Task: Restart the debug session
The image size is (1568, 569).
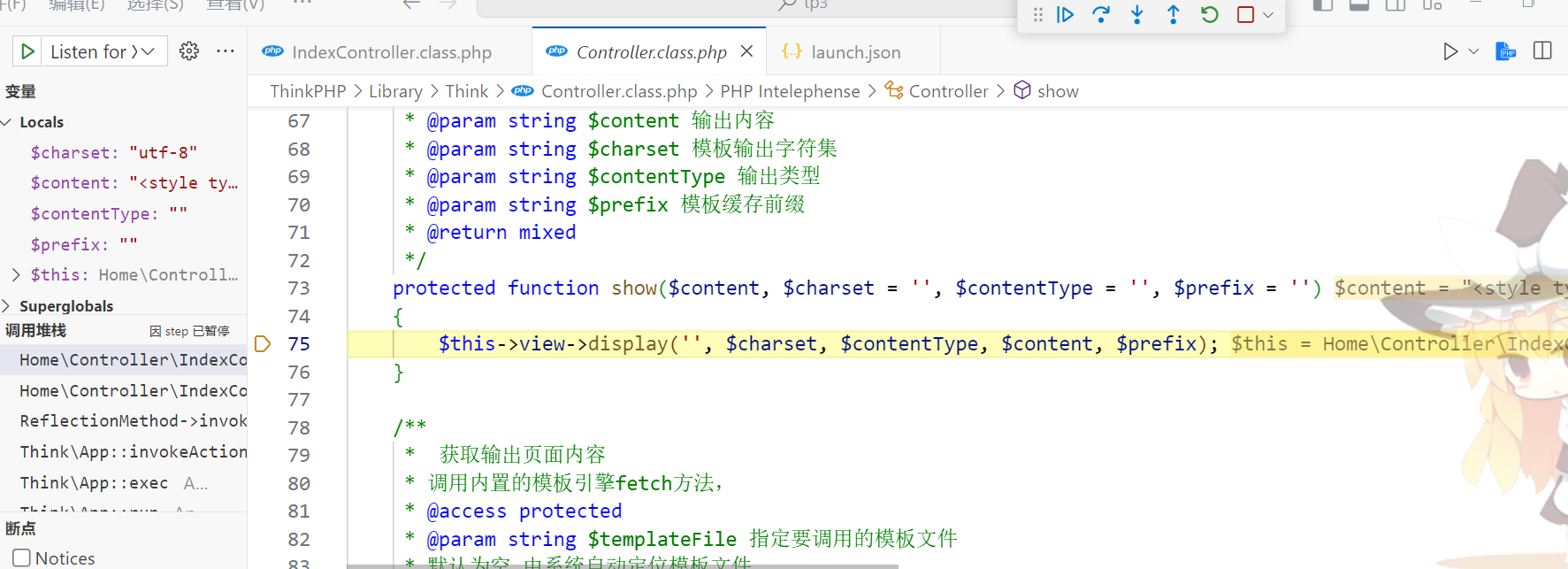Action: (1209, 14)
